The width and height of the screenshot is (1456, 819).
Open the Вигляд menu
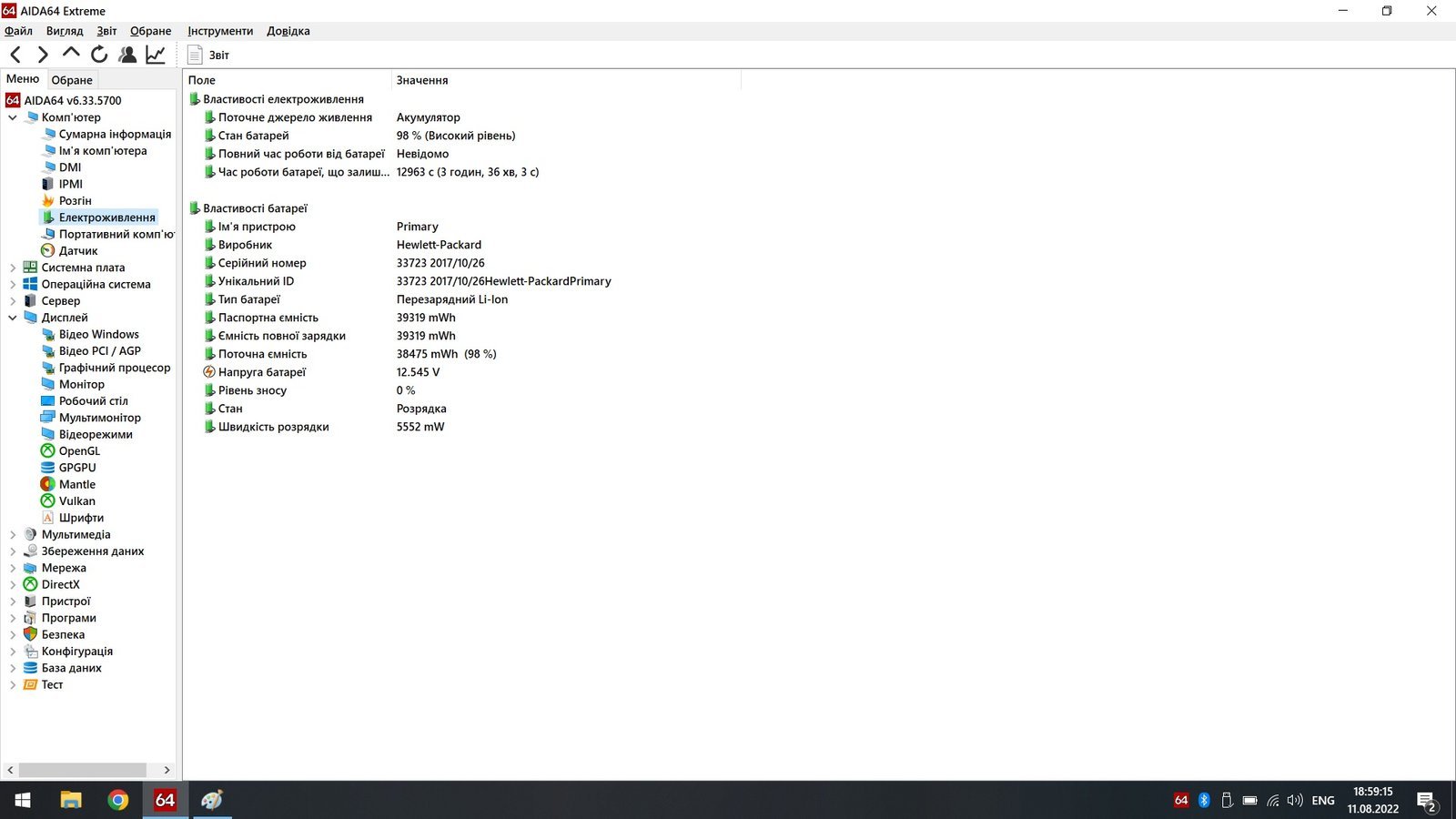65,31
